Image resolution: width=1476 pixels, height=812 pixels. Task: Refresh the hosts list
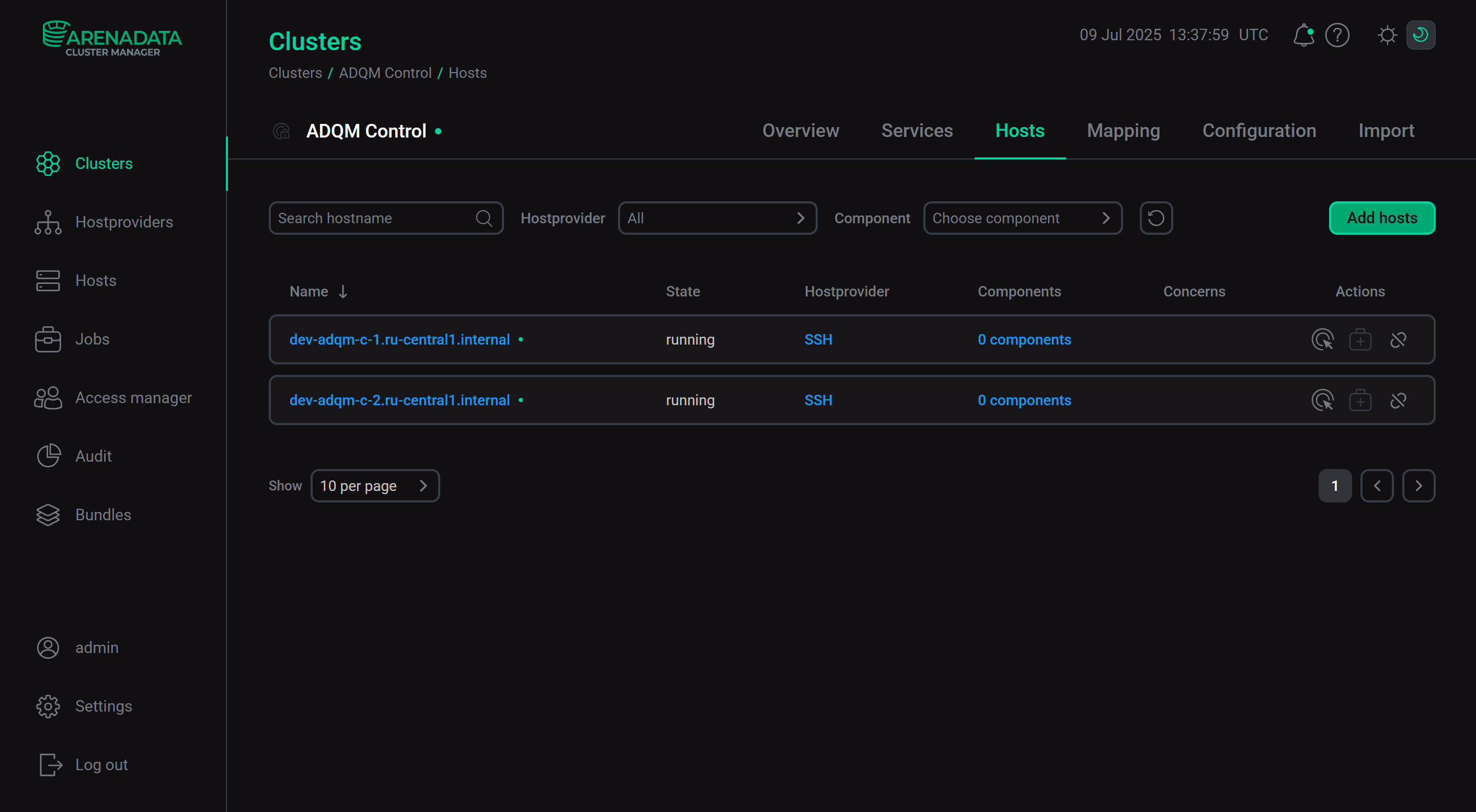pyautogui.click(x=1155, y=218)
